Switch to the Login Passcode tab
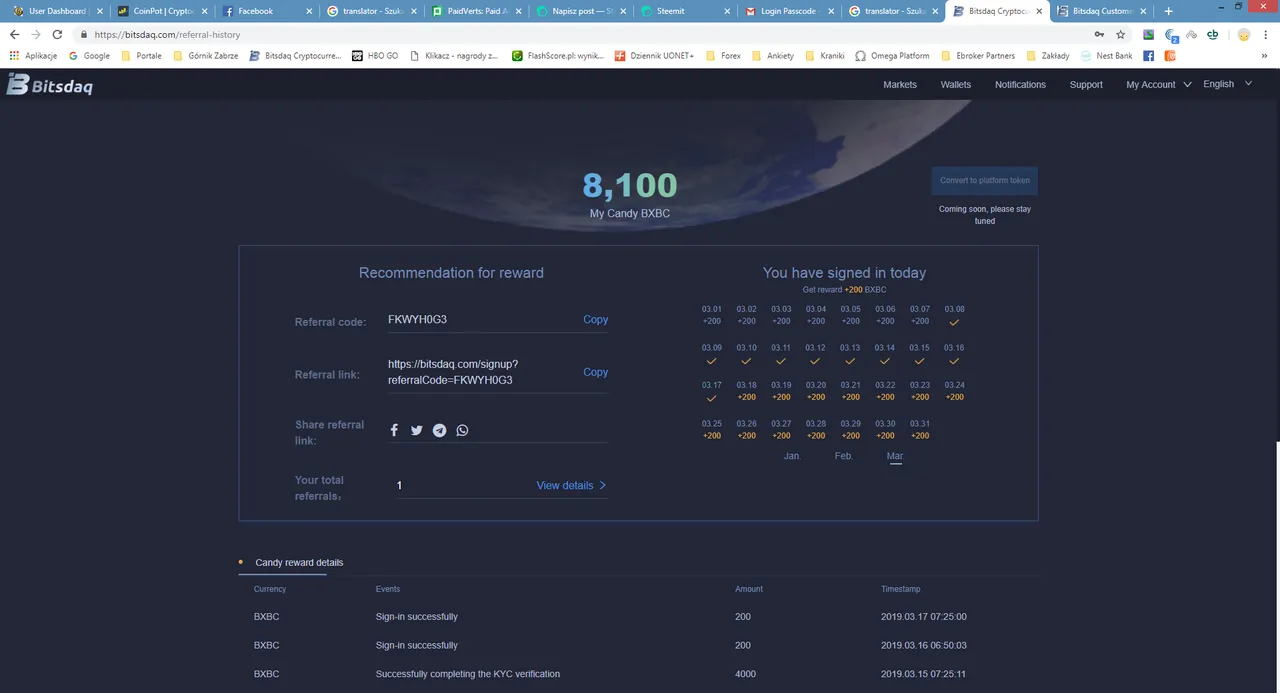Screen dimensions: 1280x693 tap(790, 11)
